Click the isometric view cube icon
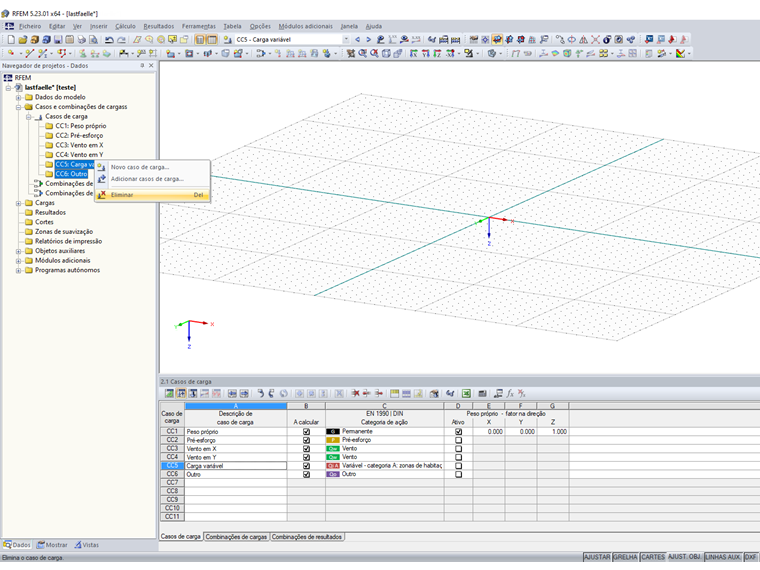 (x=386, y=53)
